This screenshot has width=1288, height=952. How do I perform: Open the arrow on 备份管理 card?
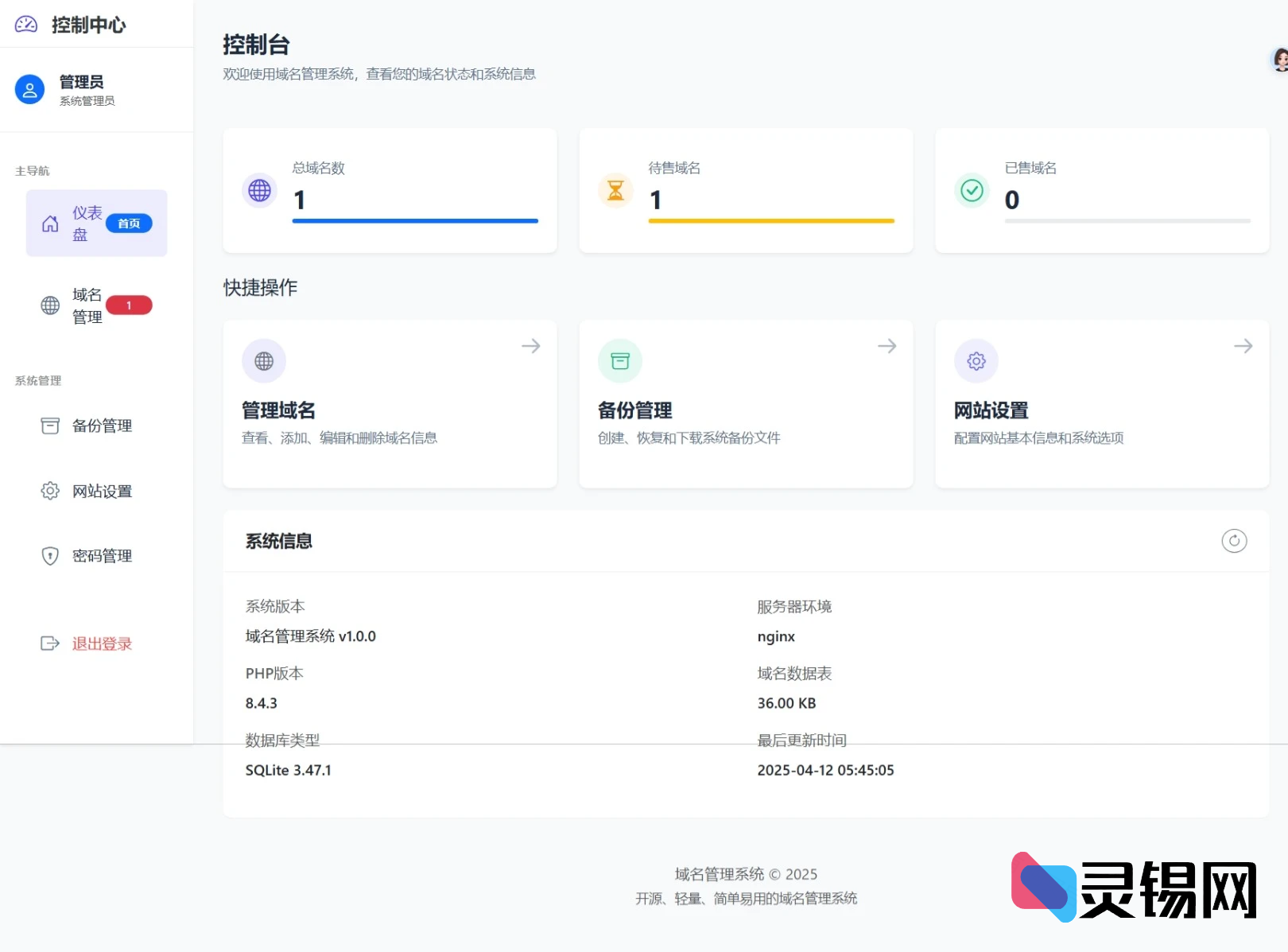886,346
